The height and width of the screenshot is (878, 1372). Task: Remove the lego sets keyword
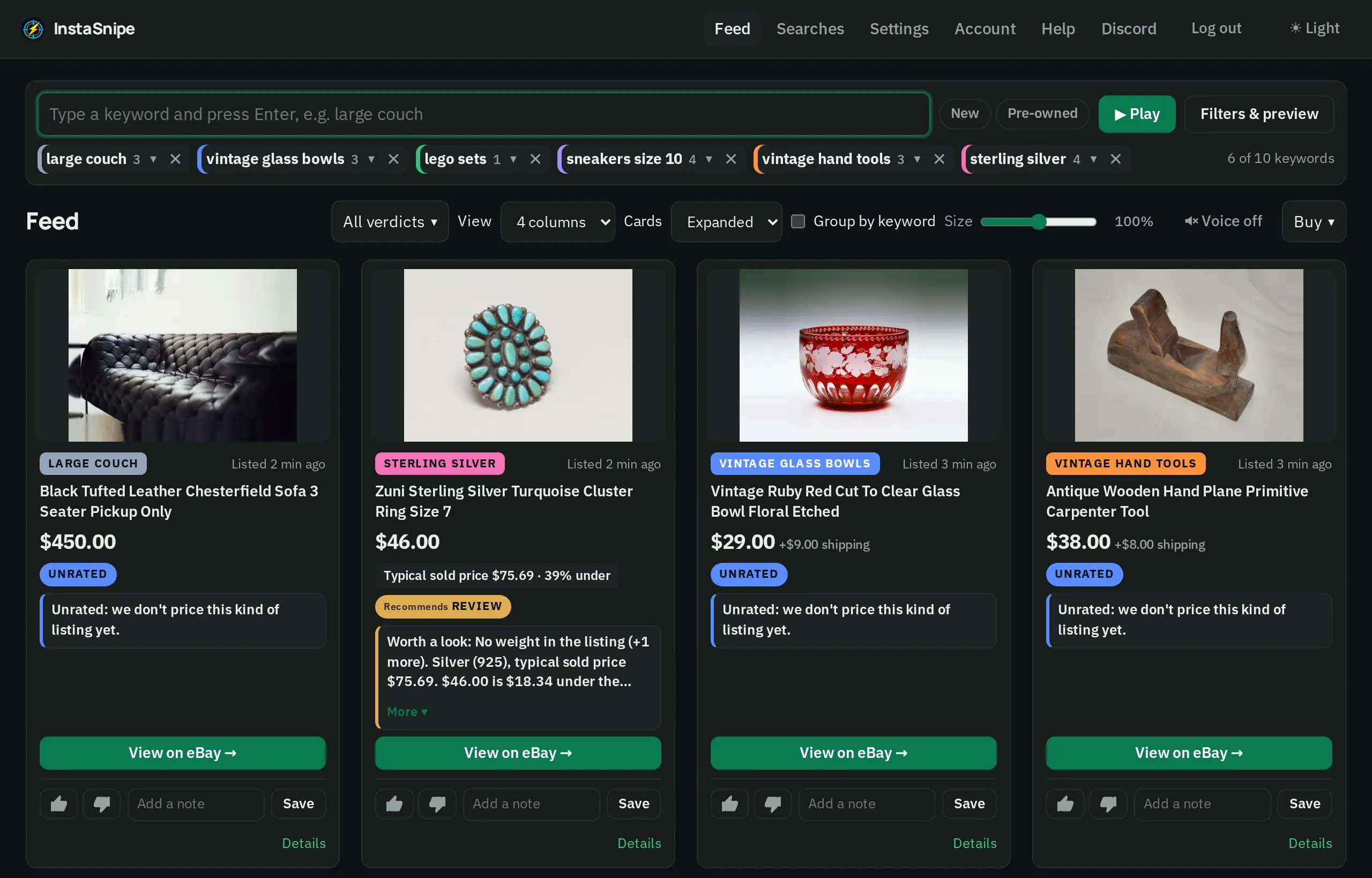pos(535,159)
